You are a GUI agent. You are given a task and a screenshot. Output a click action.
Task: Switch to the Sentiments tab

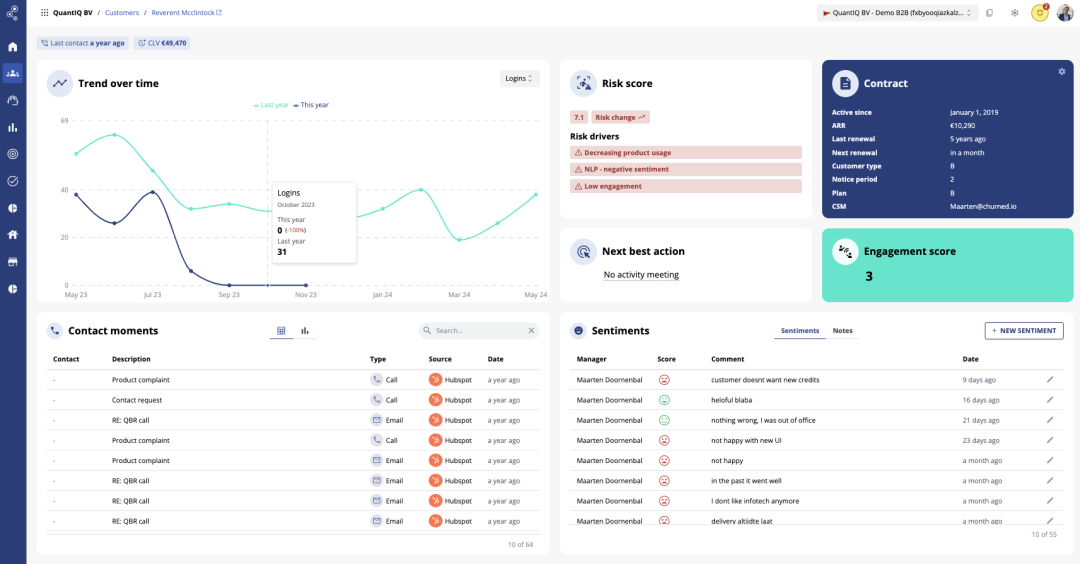[x=800, y=331]
